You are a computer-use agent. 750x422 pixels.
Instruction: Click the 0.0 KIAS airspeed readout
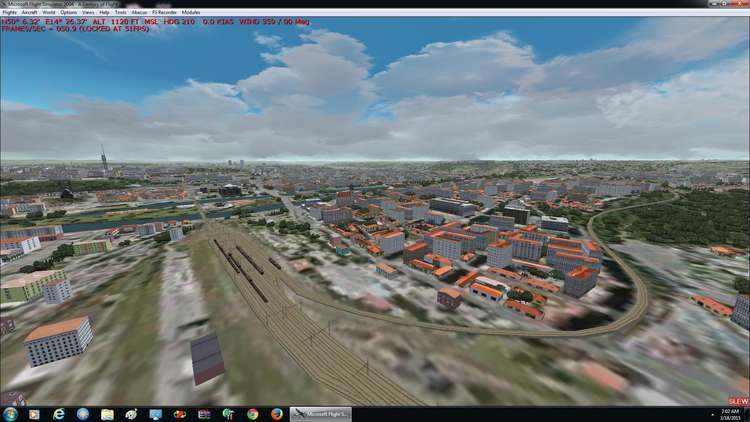click(x=218, y=22)
